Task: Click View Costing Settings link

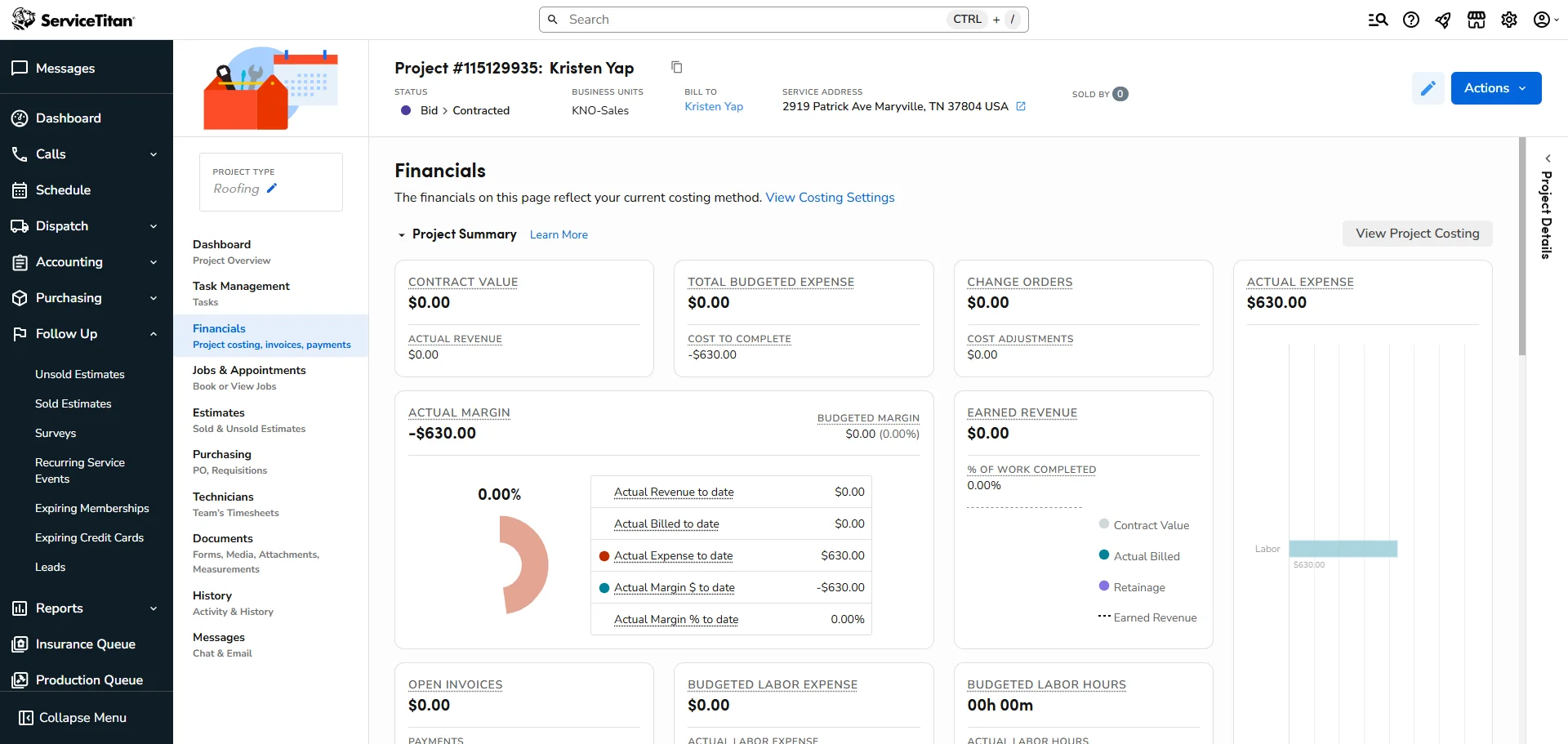Action: [830, 197]
